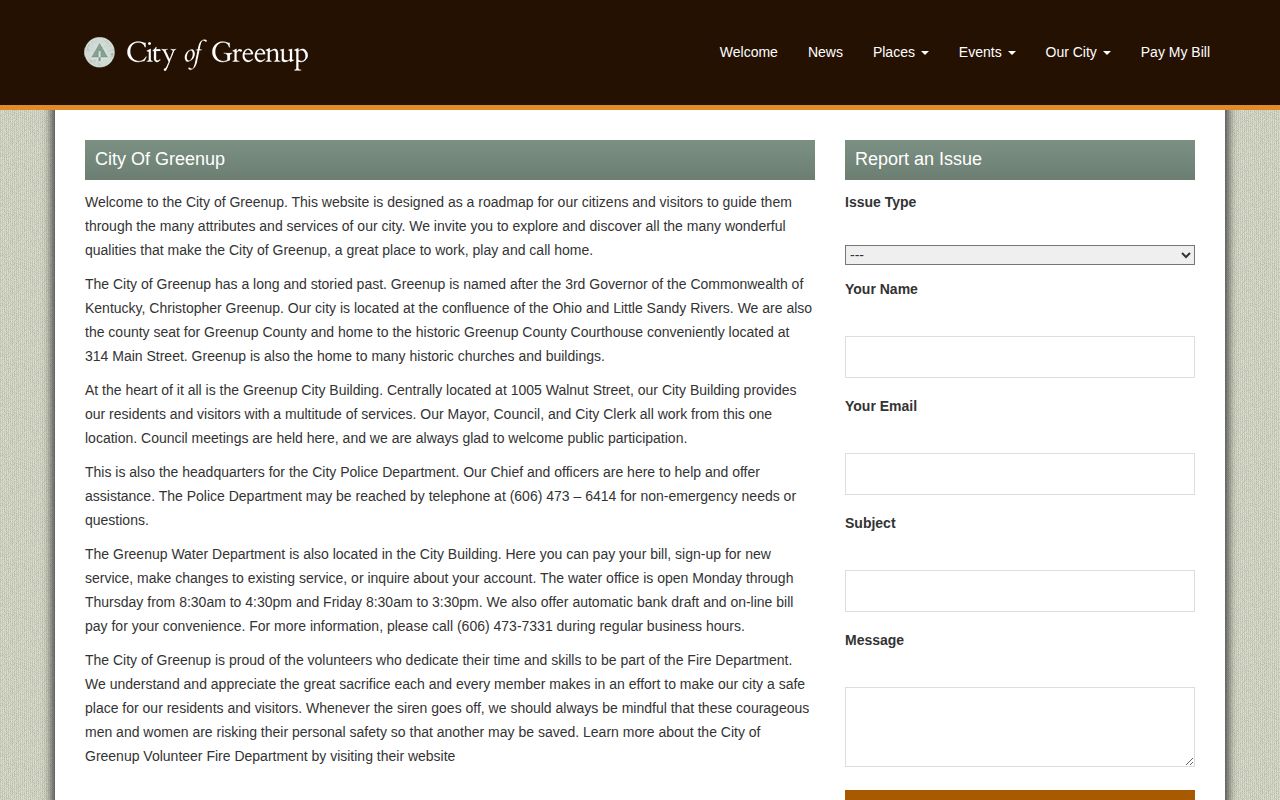Click the 'Issue Type' field label
The height and width of the screenshot is (800, 1280).
(x=880, y=202)
